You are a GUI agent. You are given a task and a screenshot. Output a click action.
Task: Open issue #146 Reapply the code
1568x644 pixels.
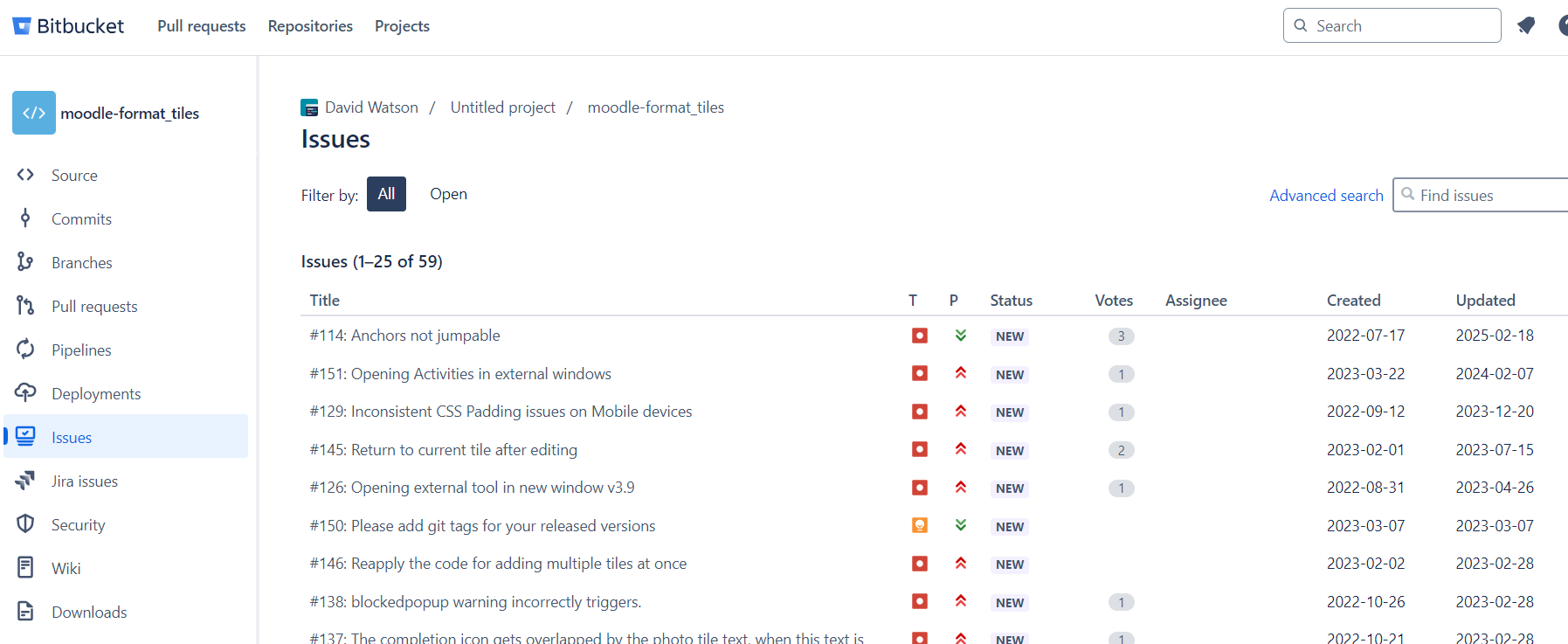(x=499, y=564)
